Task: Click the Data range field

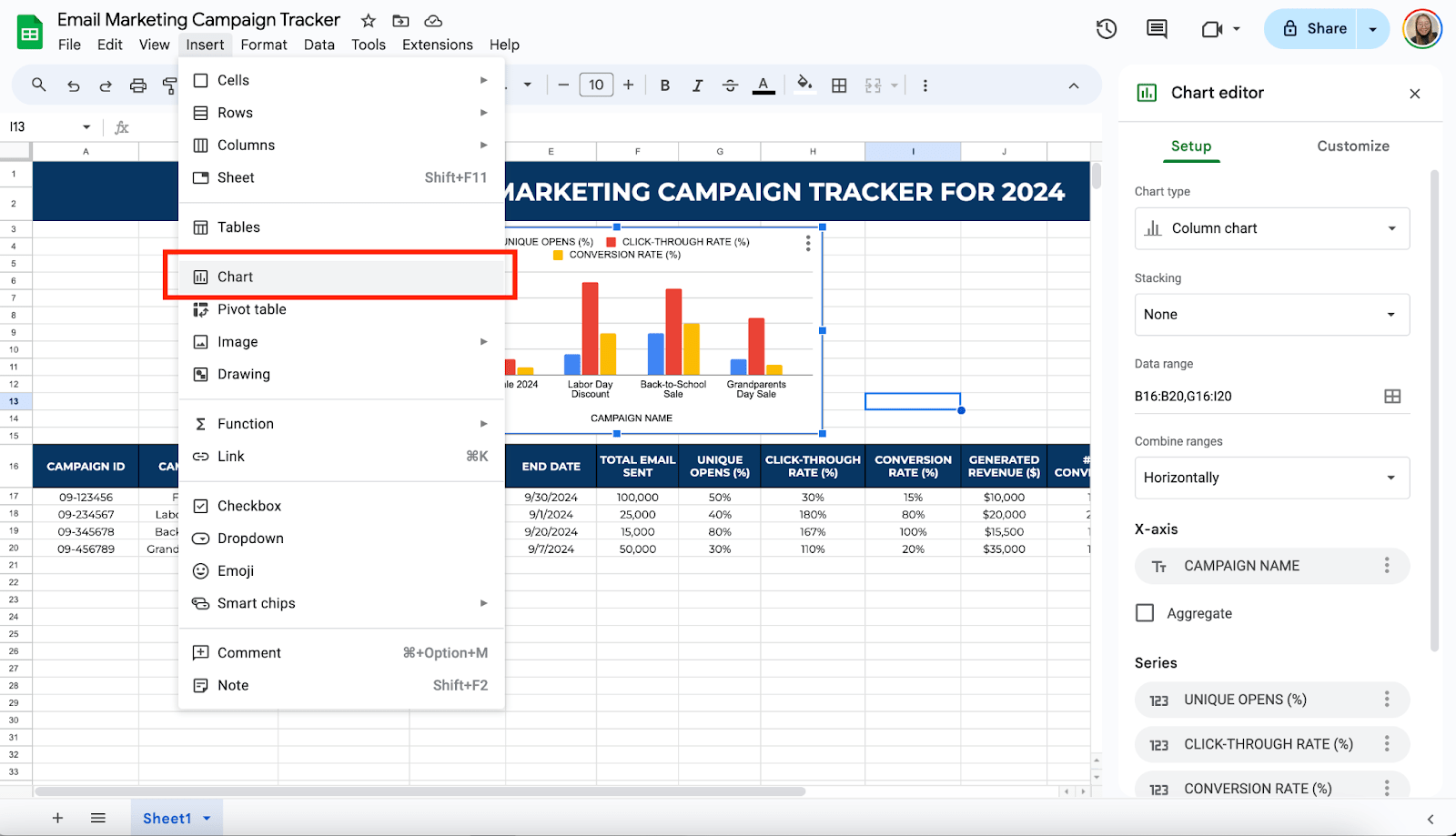Action: coord(1256,396)
